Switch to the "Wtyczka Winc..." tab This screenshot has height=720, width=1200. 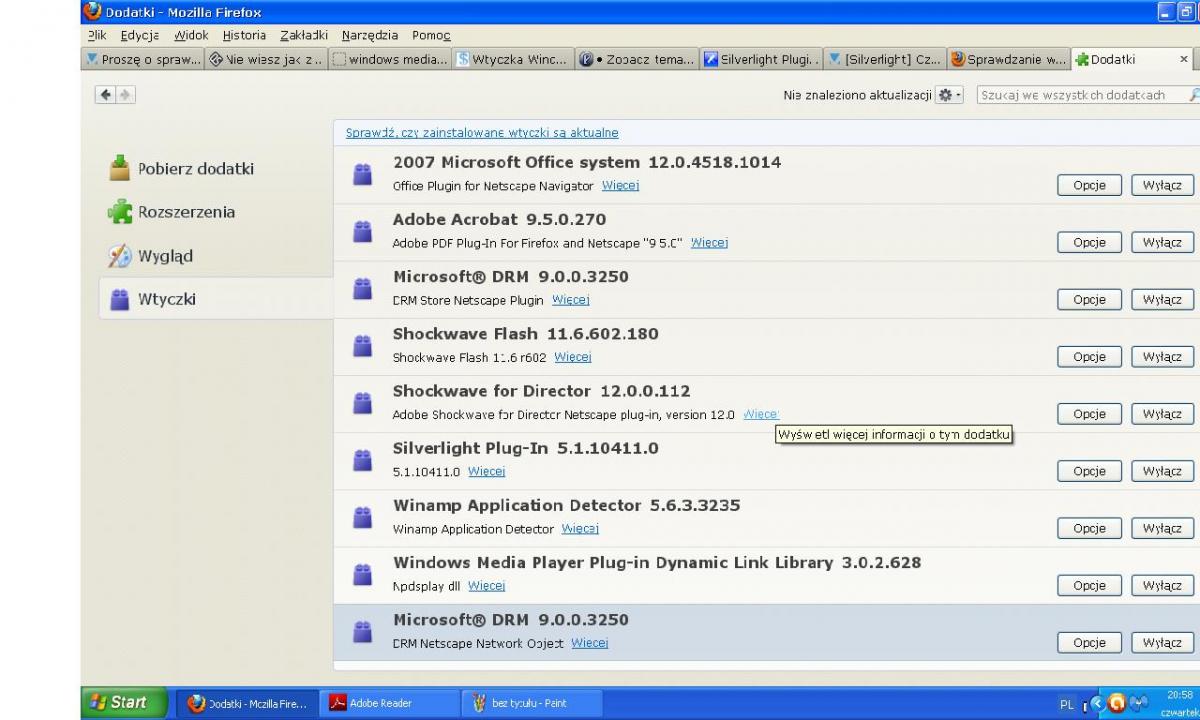[514, 59]
